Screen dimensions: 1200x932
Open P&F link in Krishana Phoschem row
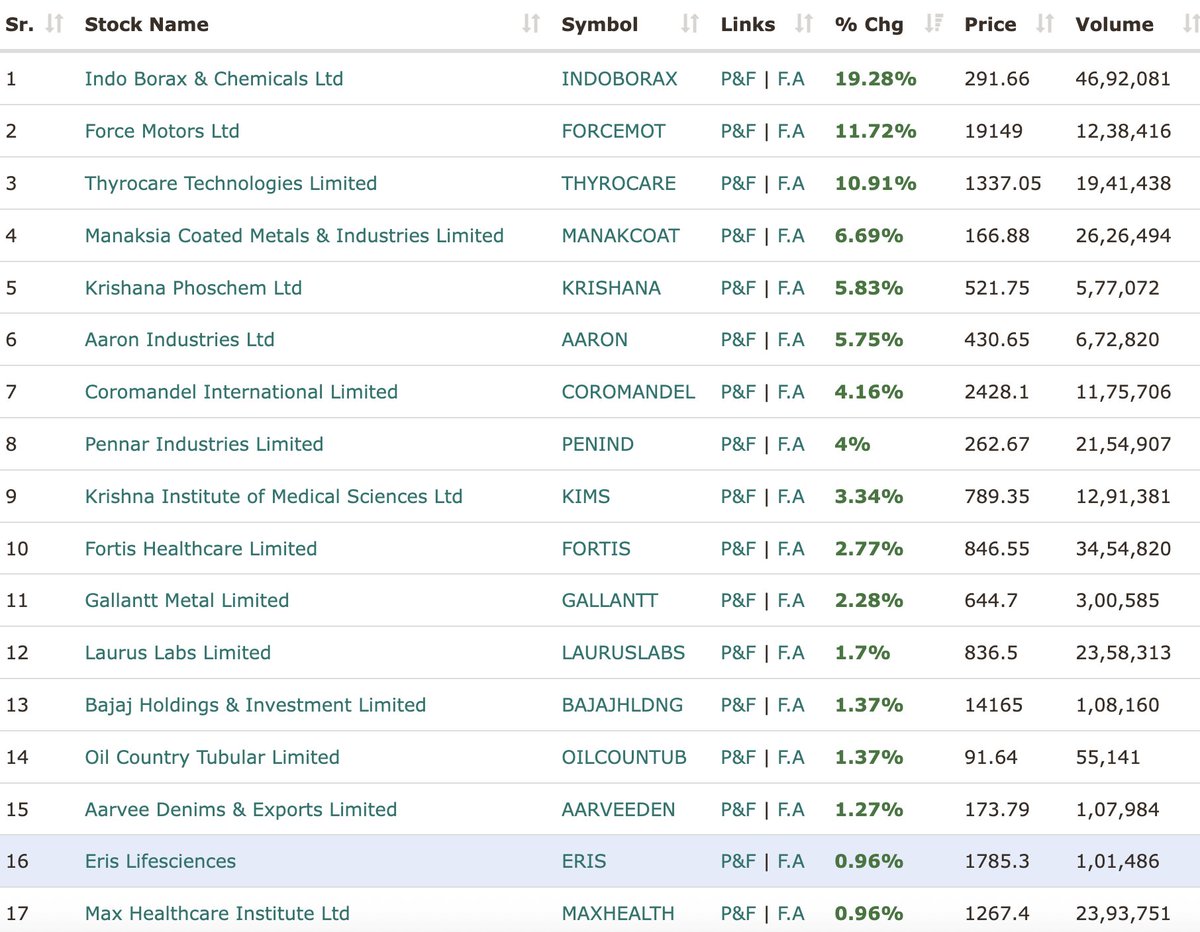(738, 288)
